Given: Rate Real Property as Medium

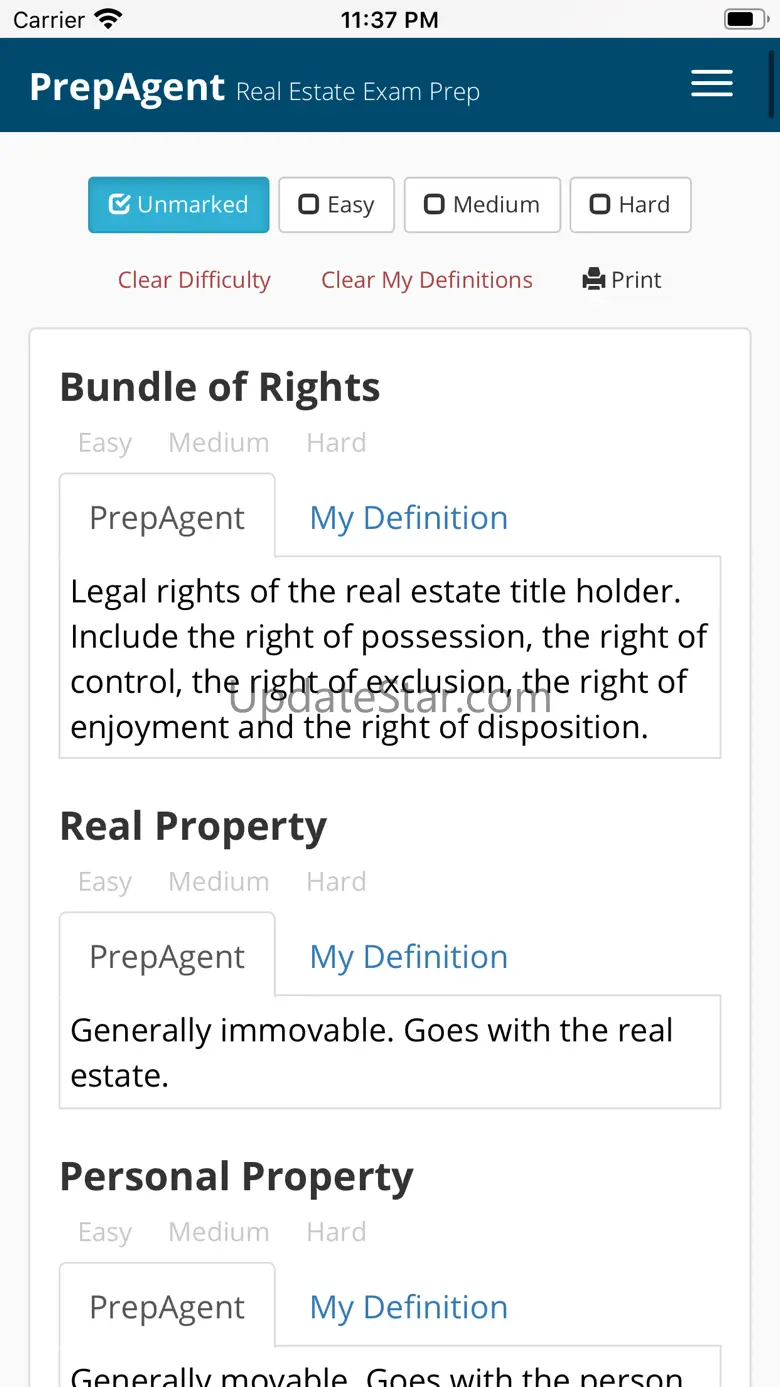Looking at the screenshot, I should [218, 882].
